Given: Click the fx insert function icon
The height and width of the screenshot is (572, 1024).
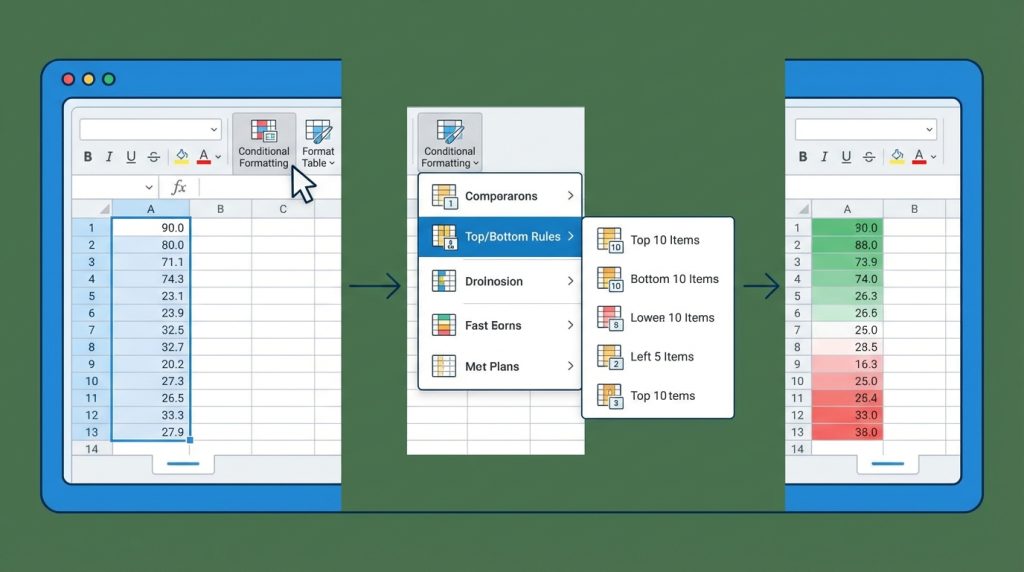Looking at the screenshot, I should (x=179, y=187).
